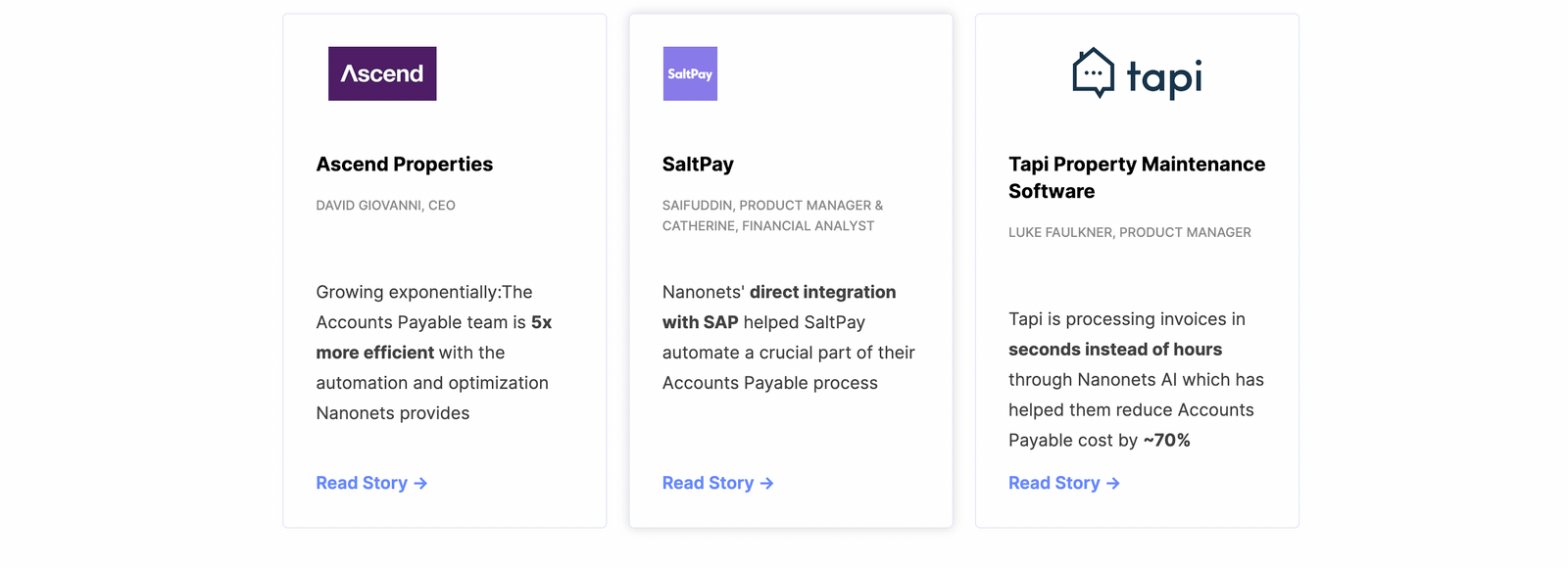Click the Luke Faulkner, Product Manager byline
The width and height of the screenshot is (1568, 568).
pos(1129,233)
